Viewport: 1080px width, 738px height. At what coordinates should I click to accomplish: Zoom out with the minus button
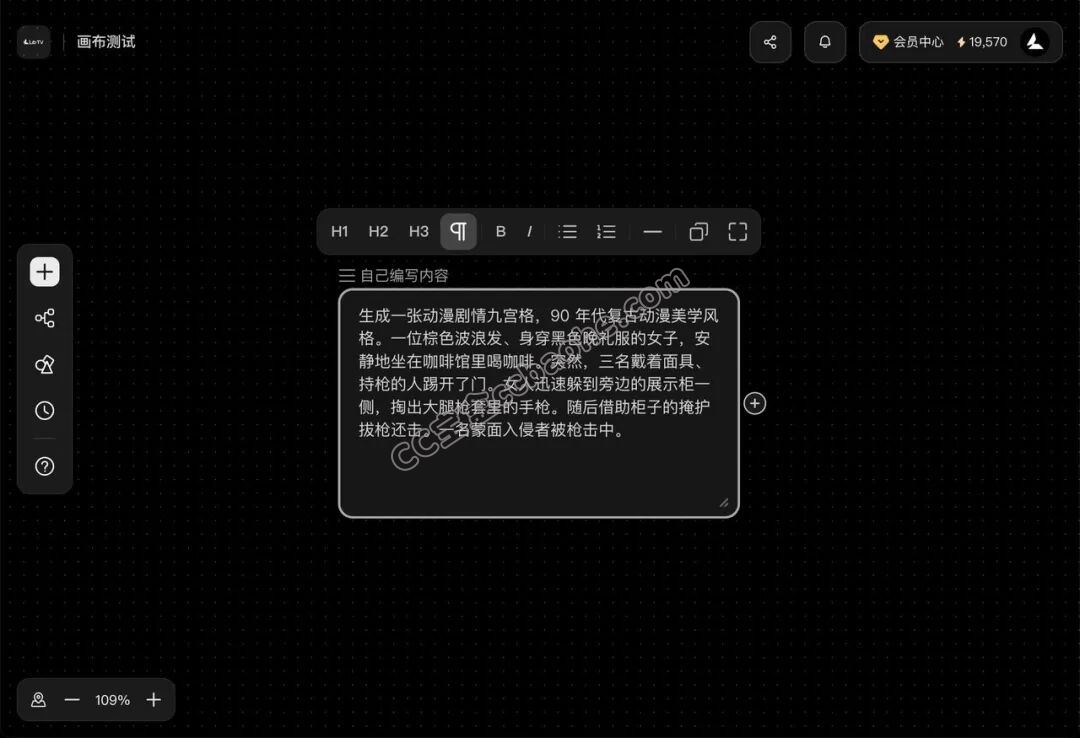[72, 700]
